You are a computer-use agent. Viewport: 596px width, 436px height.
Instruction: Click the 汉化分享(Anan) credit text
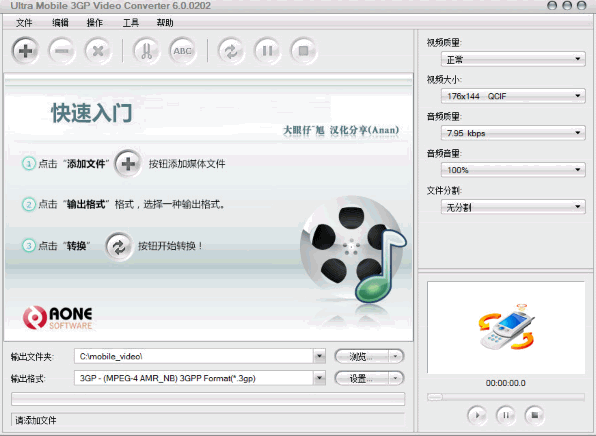(364, 130)
